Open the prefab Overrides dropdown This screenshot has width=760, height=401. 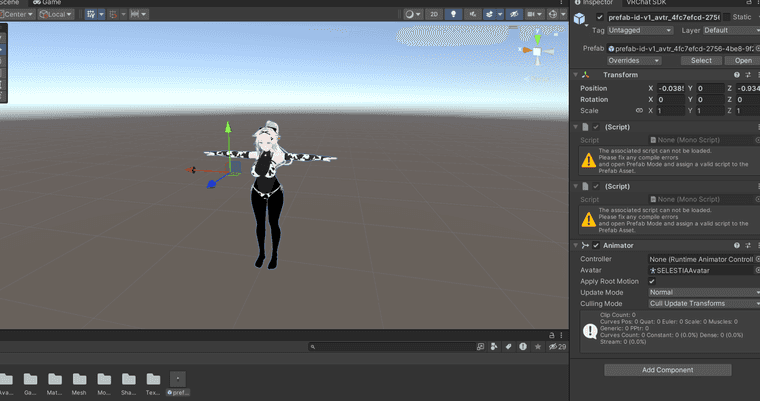634,61
